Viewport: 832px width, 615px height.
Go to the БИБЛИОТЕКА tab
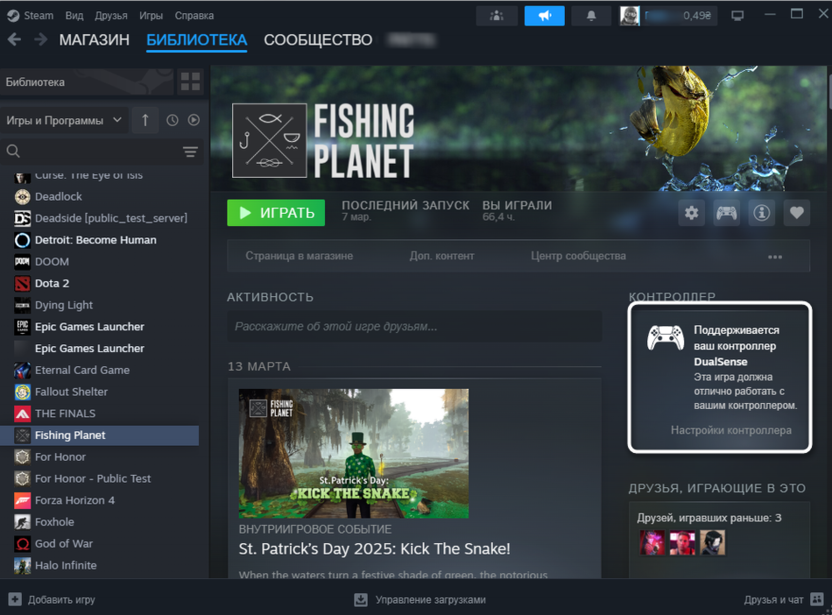point(197,40)
